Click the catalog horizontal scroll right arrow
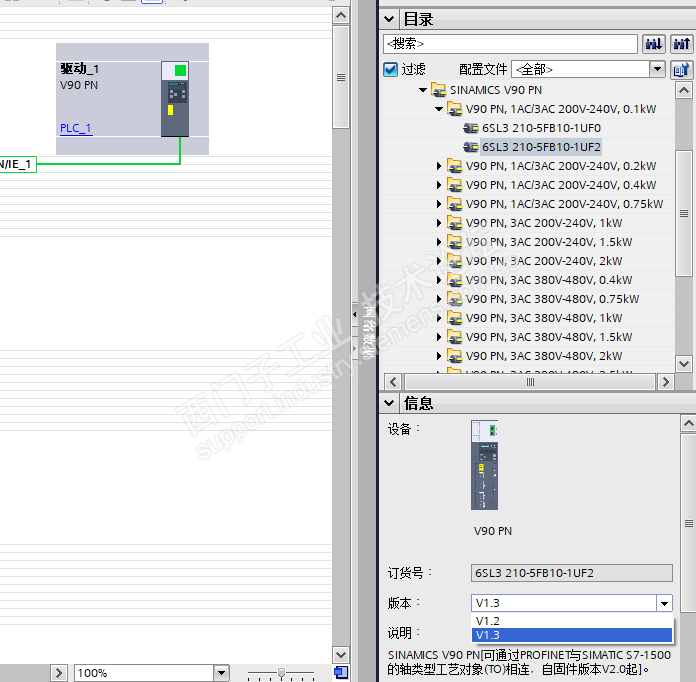Image resolution: width=696 pixels, height=682 pixels. (x=665, y=382)
